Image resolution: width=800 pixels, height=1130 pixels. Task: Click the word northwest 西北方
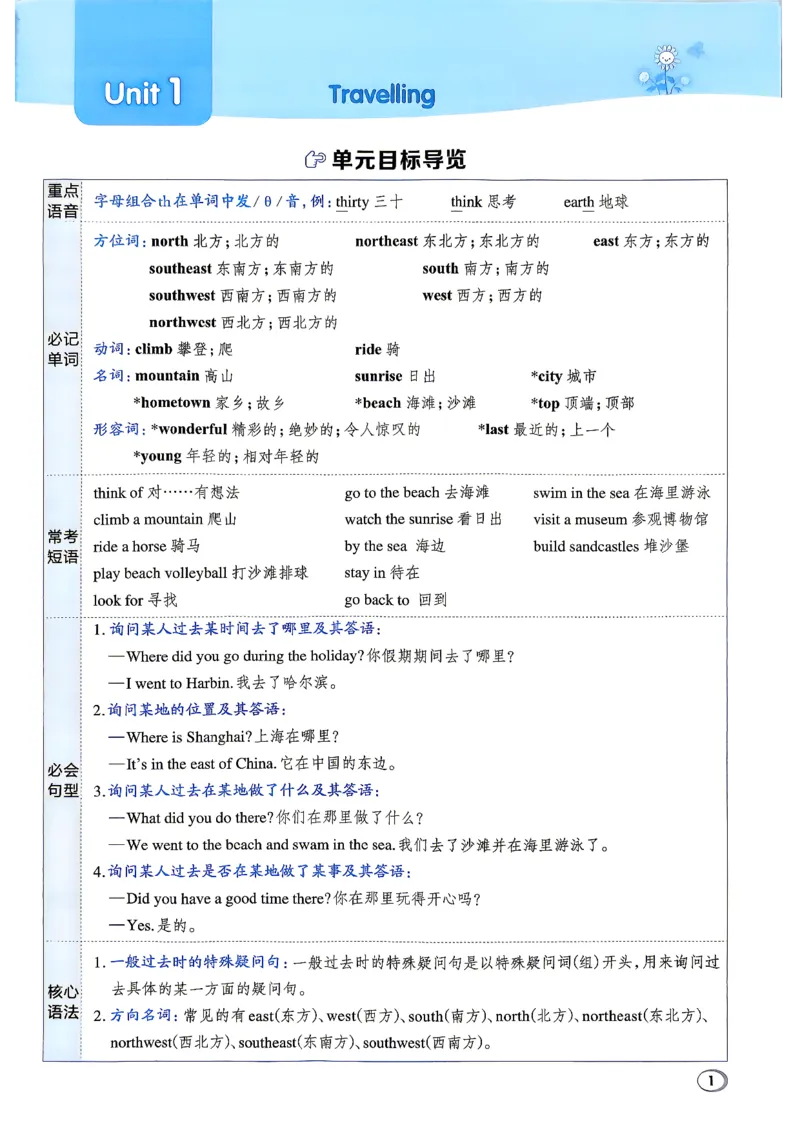point(243,322)
